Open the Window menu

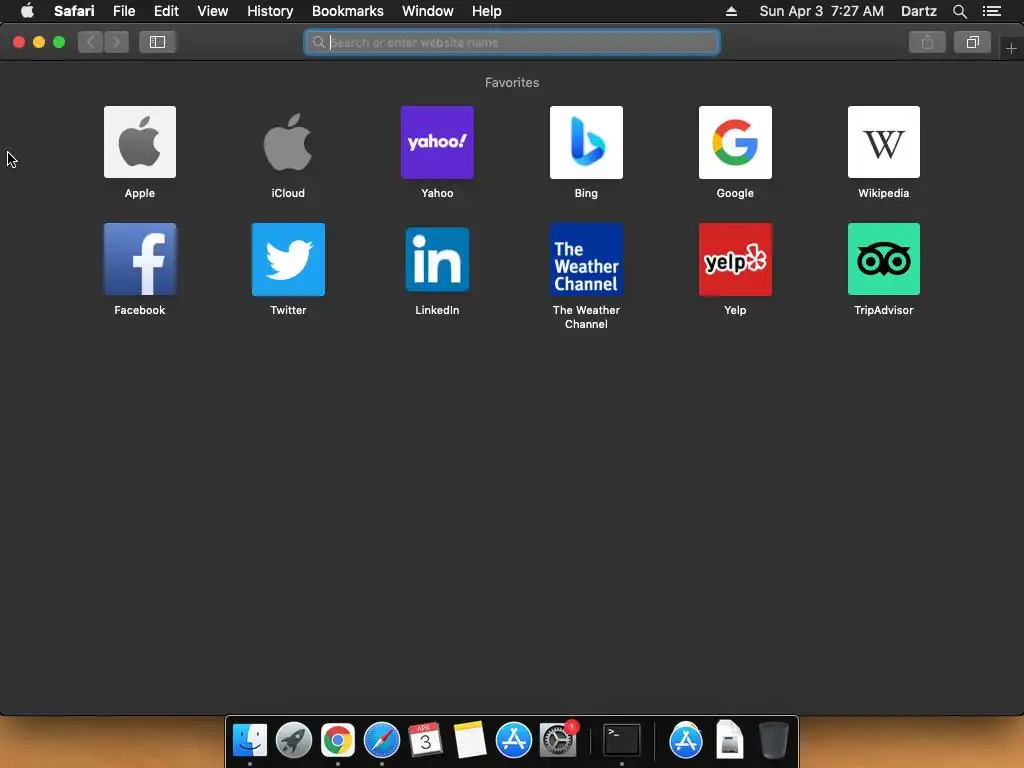pyautogui.click(x=427, y=11)
